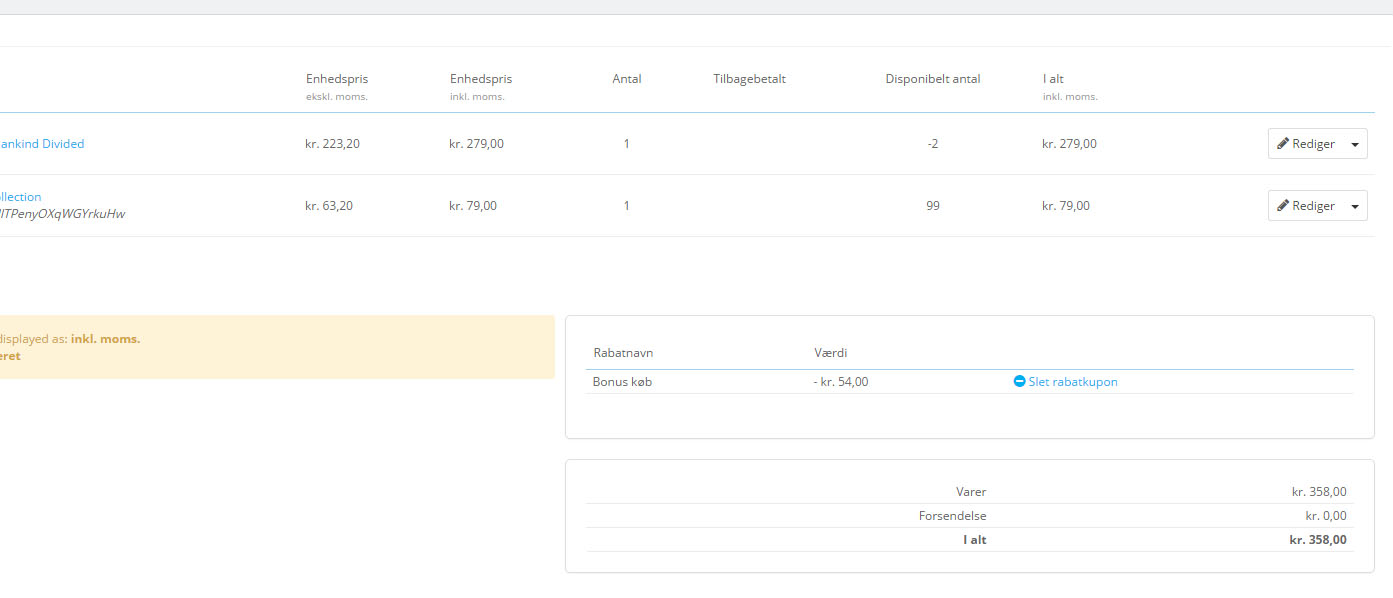1393x598 pixels.
Task: Select the available quantity value 99
Action: (932, 206)
